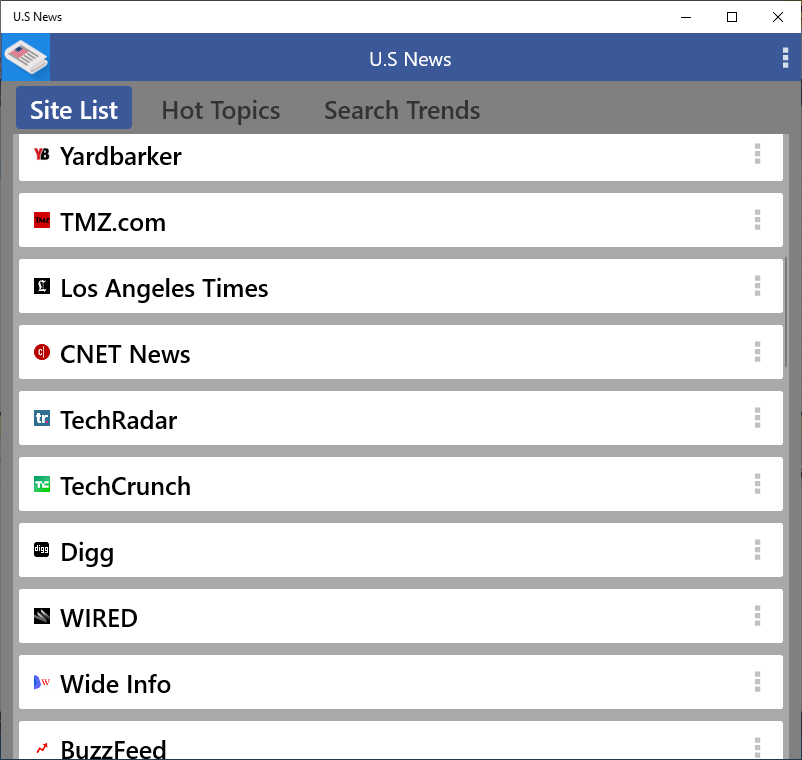Screen dimensions: 802x760
Task: Open the TechRadar site
Action: [x=400, y=418]
